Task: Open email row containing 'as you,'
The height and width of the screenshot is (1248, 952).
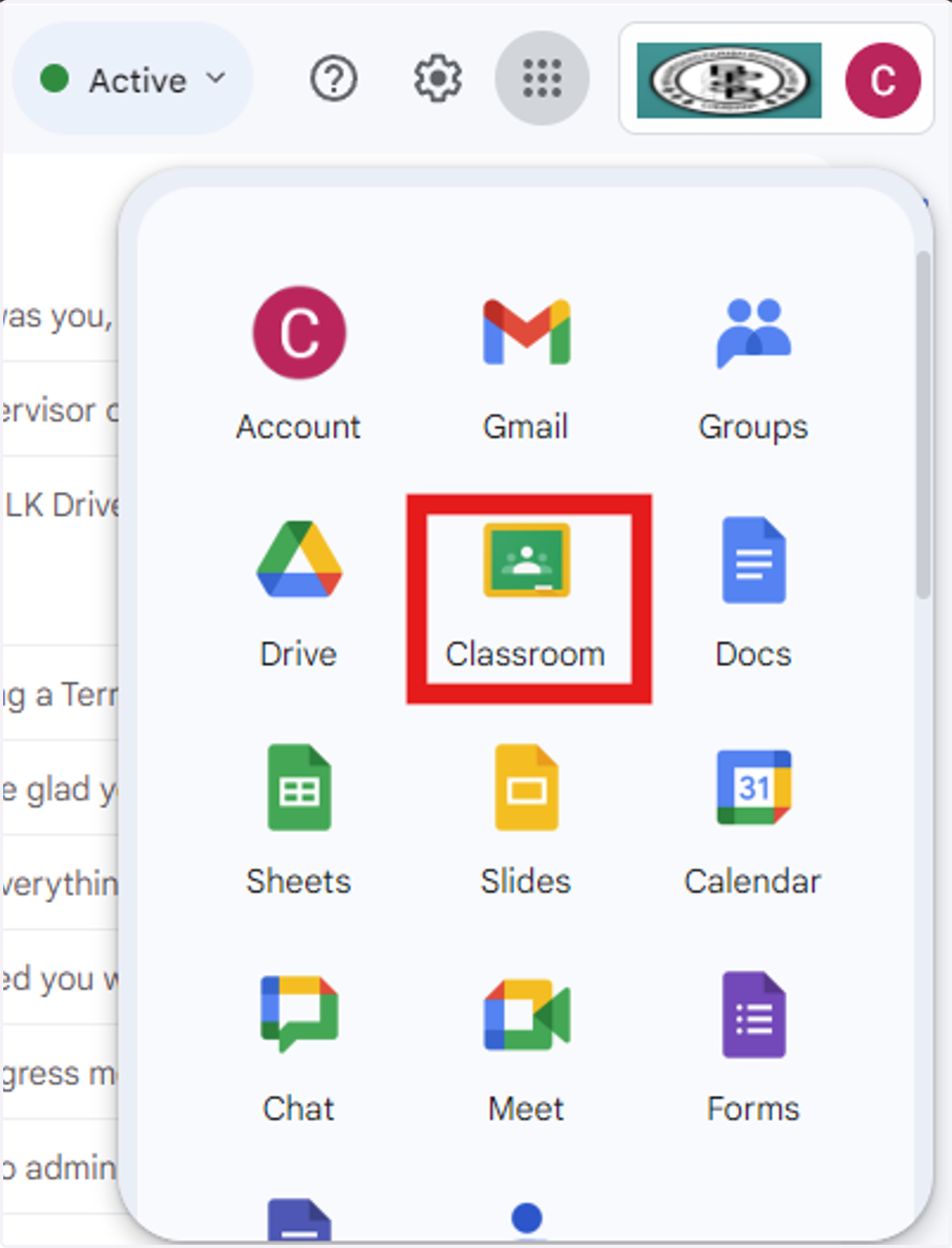Action: (60, 315)
